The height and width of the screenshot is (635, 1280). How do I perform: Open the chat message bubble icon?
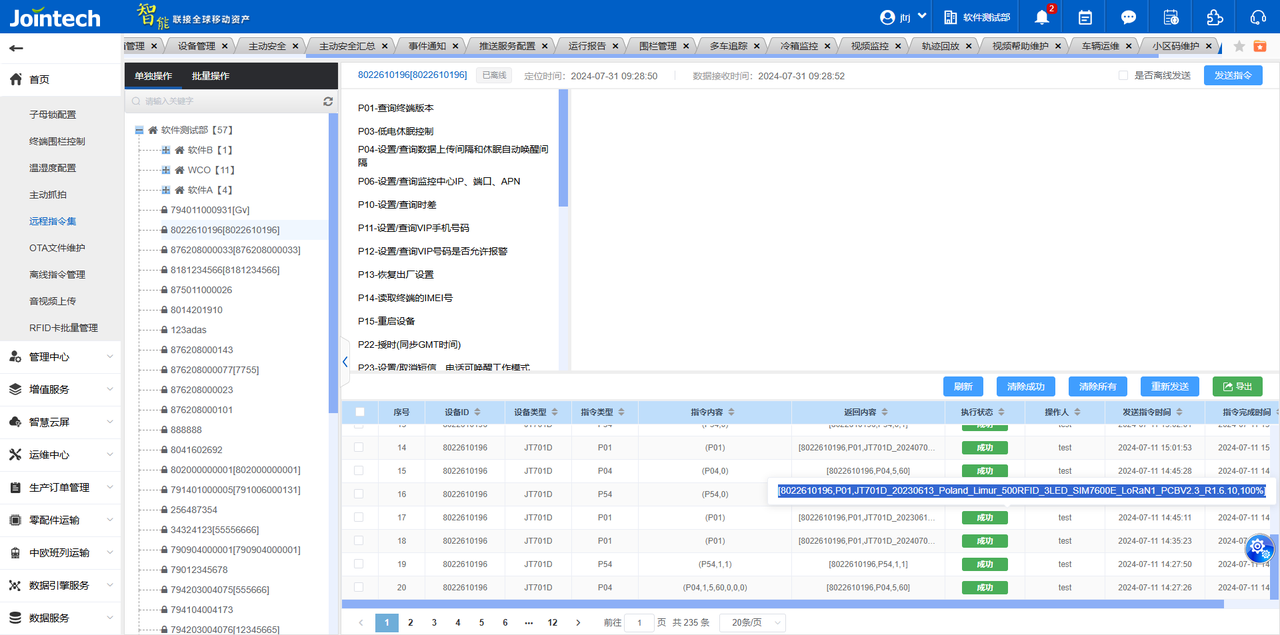coord(1128,17)
